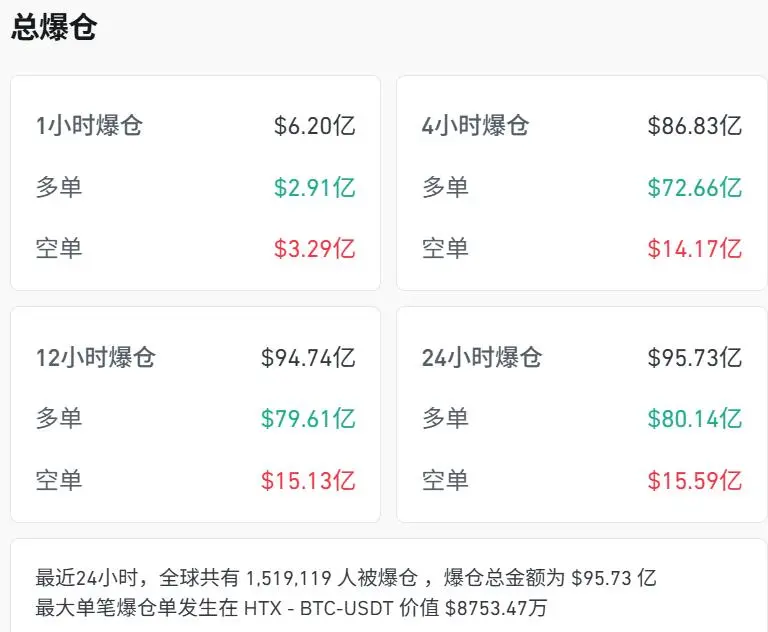Screen dimensions: 768x632
Task: Select the 24小时爆仓 card title
Action: [x=482, y=357]
